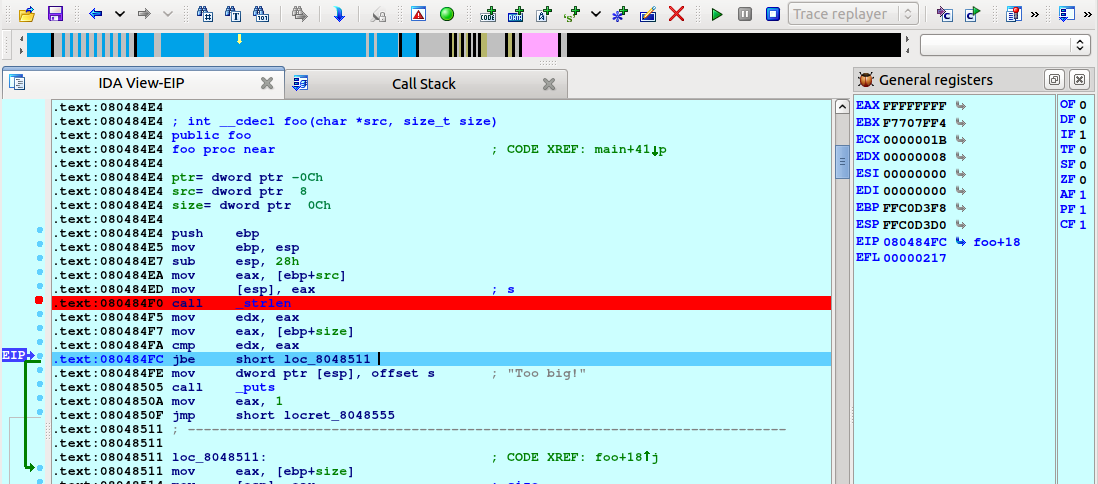The height and width of the screenshot is (484, 1098).
Task: Click the yellow marker in the navigation band
Action: [x=239, y=40]
